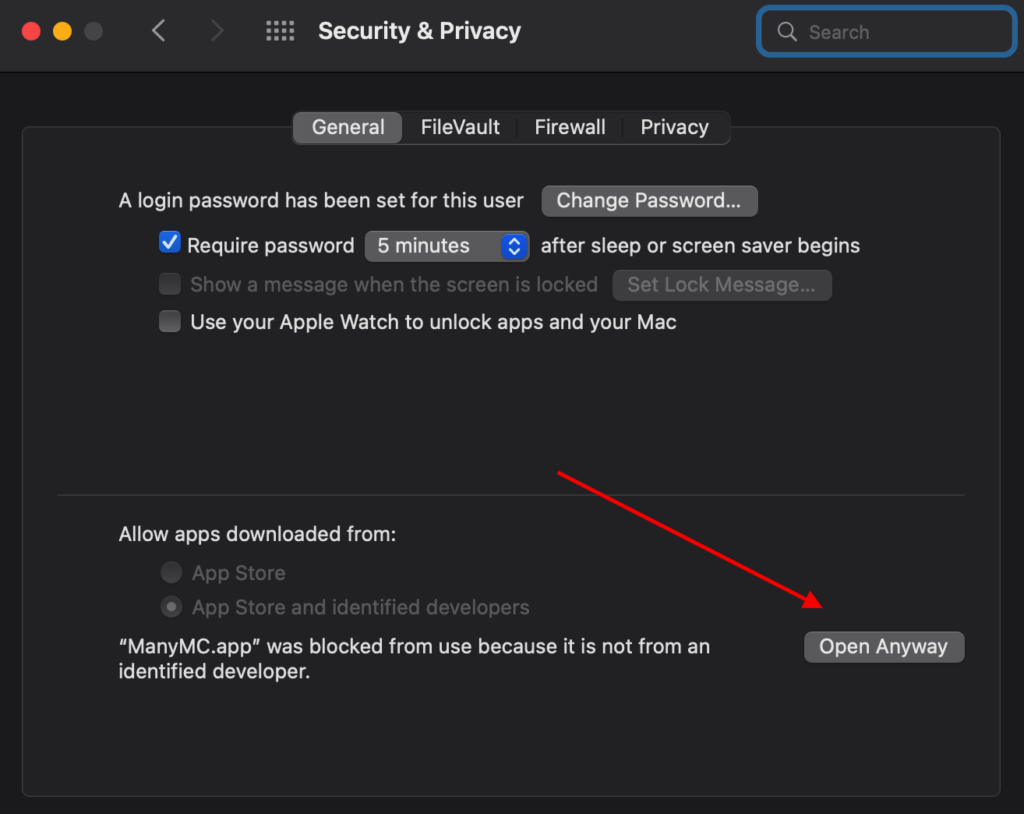Select the General tab
The image size is (1024, 814).
[x=348, y=127]
